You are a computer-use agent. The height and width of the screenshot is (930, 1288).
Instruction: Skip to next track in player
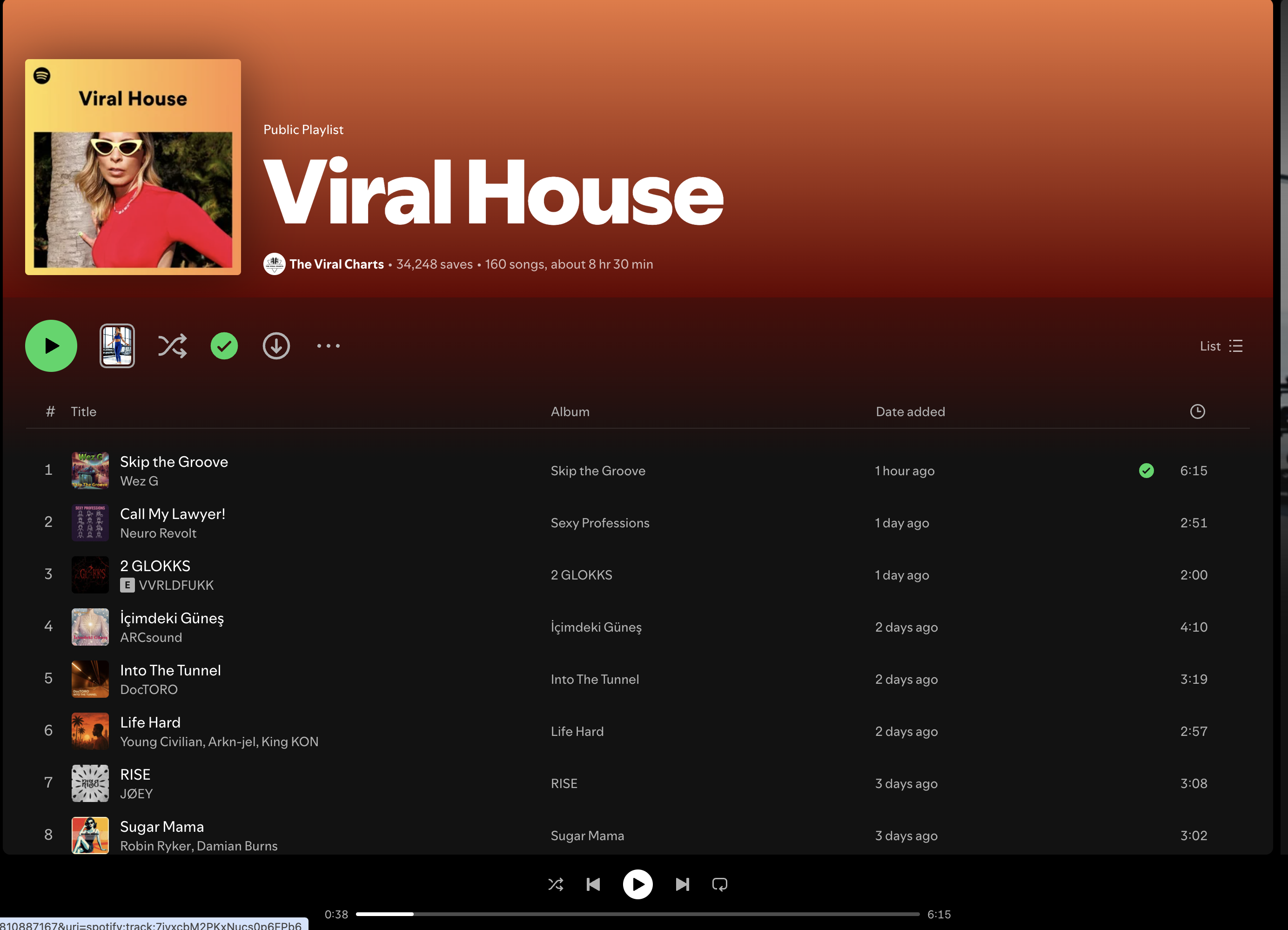(x=682, y=884)
